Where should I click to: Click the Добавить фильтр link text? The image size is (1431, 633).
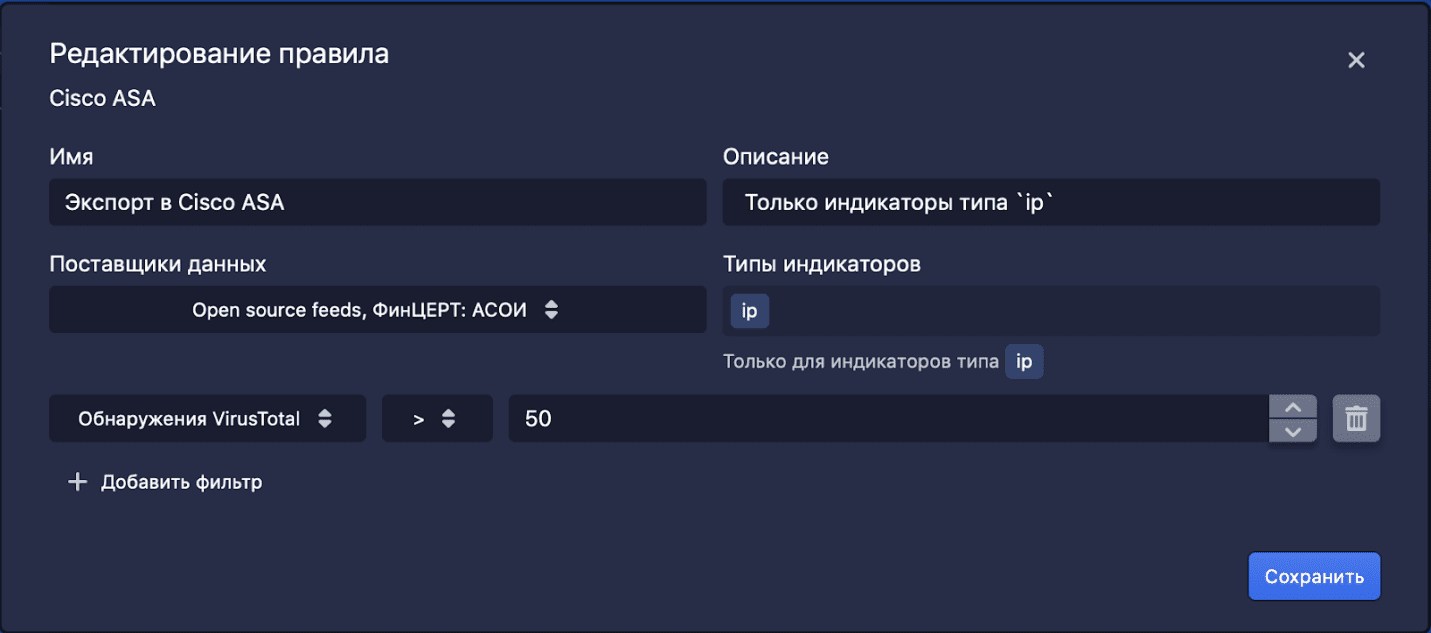[x=181, y=483]
